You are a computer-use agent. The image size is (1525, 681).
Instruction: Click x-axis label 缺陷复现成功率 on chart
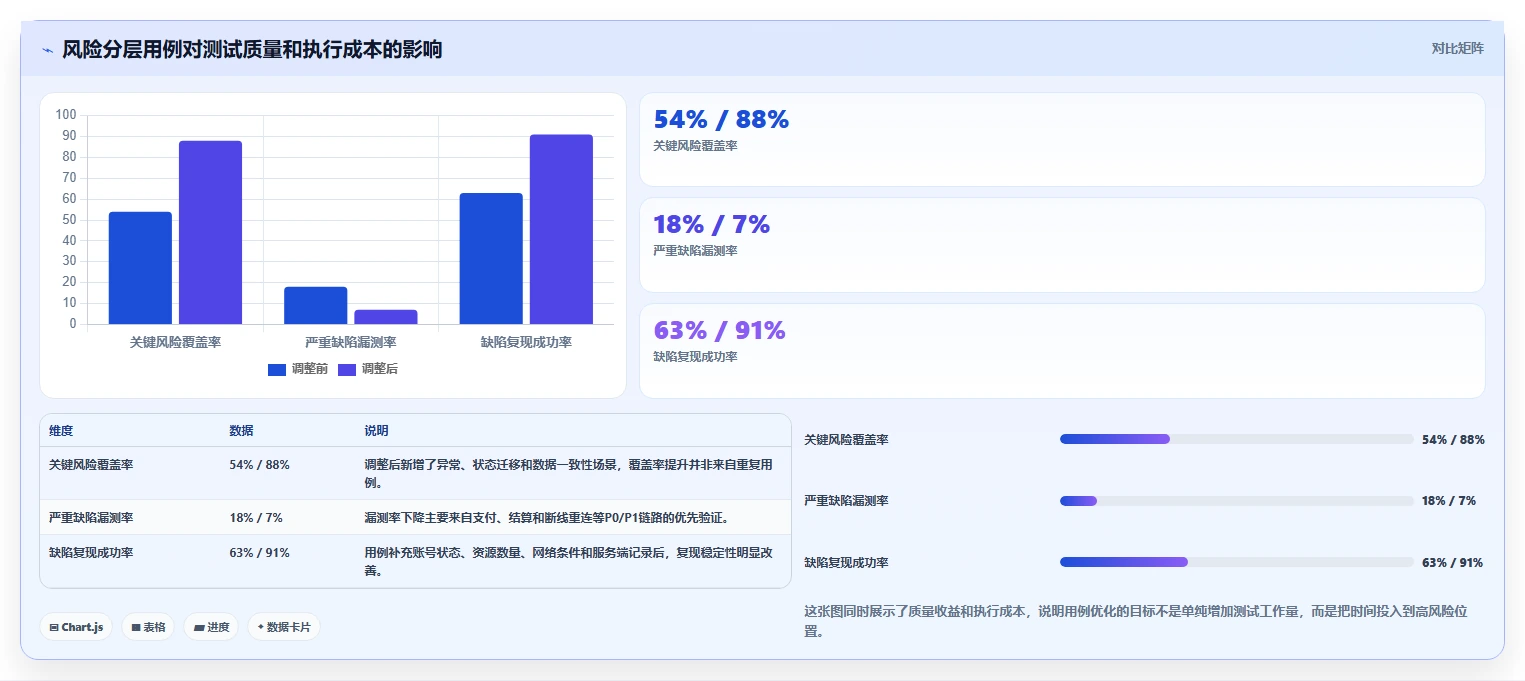click(x=526, y=342)
